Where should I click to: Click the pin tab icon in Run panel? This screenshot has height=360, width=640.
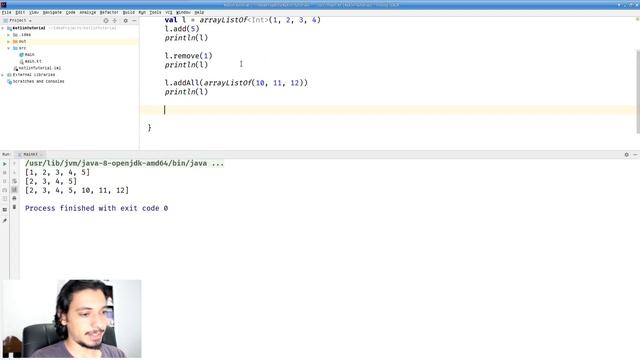tap(5, 221)
